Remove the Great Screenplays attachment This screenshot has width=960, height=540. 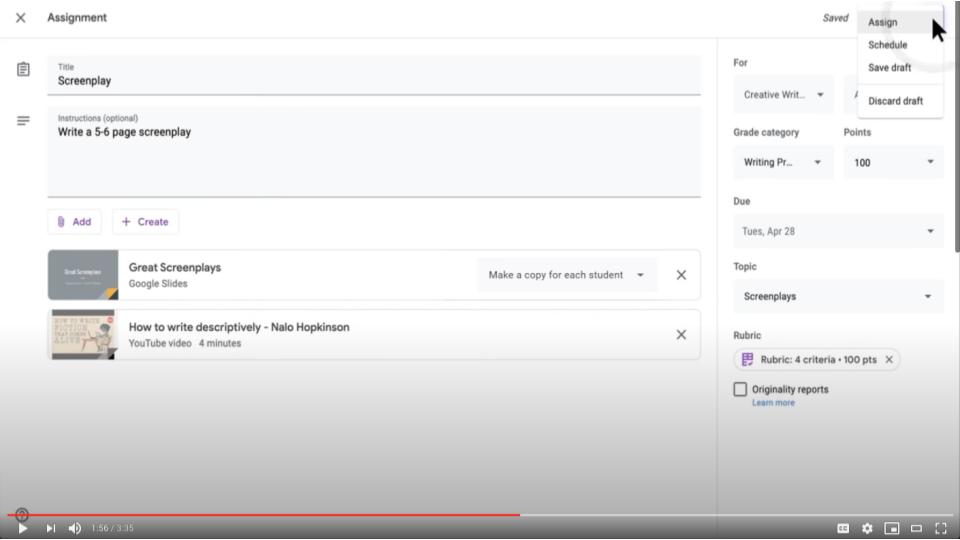pyautogui.click(x=681, y=275)
